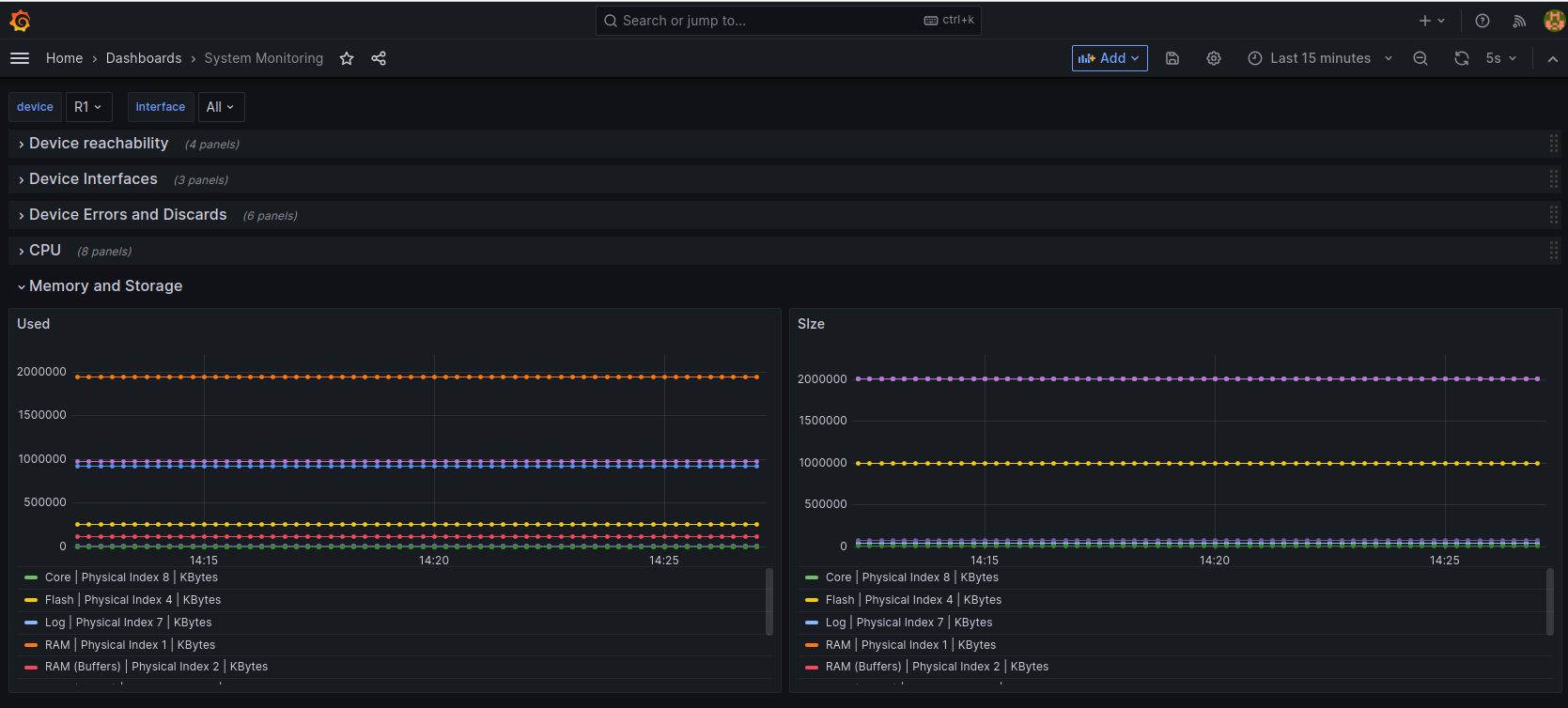Grab the Device Interfaces row drag handle
This screenshot has height=708, width=1568.
coord(1554,179)
